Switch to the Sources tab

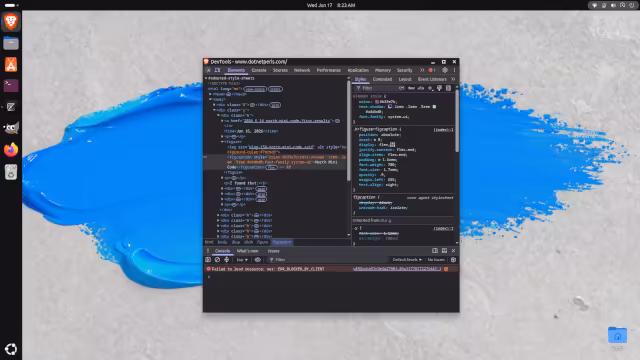coord(280,70)
